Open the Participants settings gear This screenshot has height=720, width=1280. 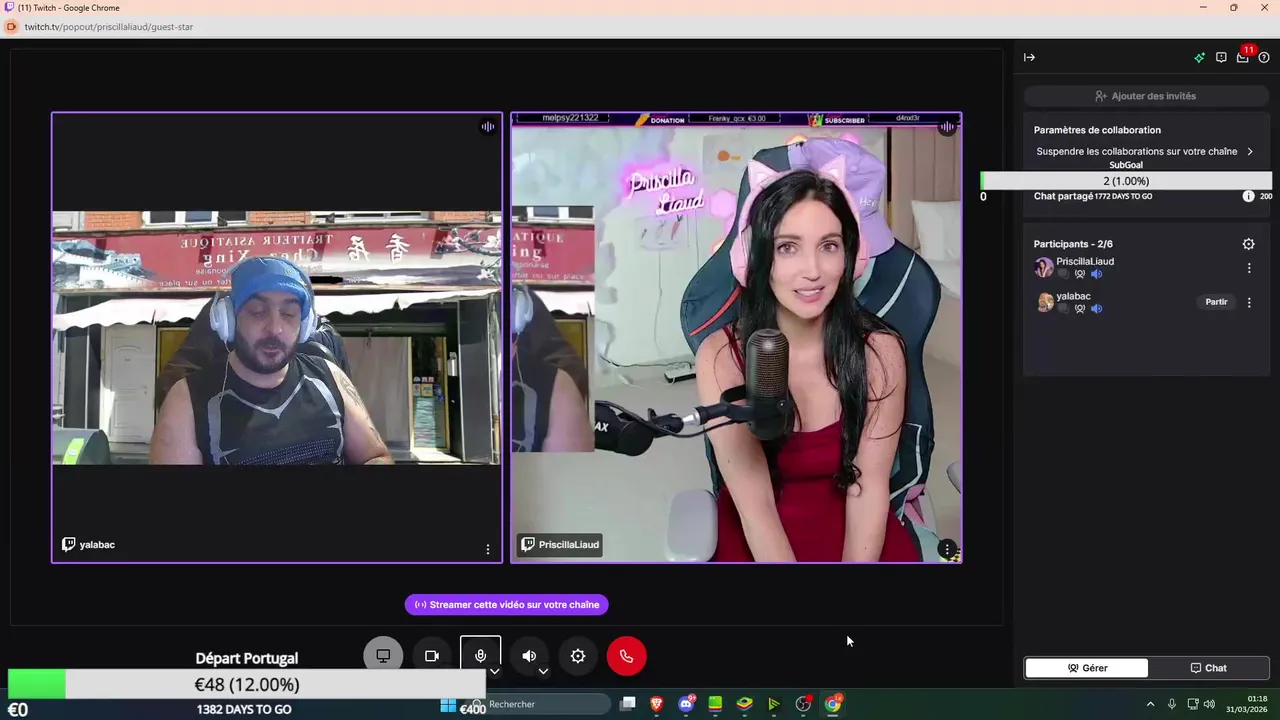click(1248, 244)
